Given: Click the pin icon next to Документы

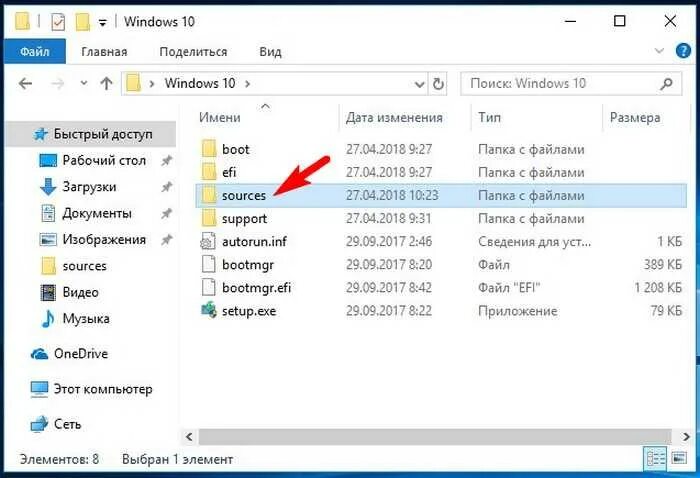Looking at the screenshot, I should click(x=167, y=214).
